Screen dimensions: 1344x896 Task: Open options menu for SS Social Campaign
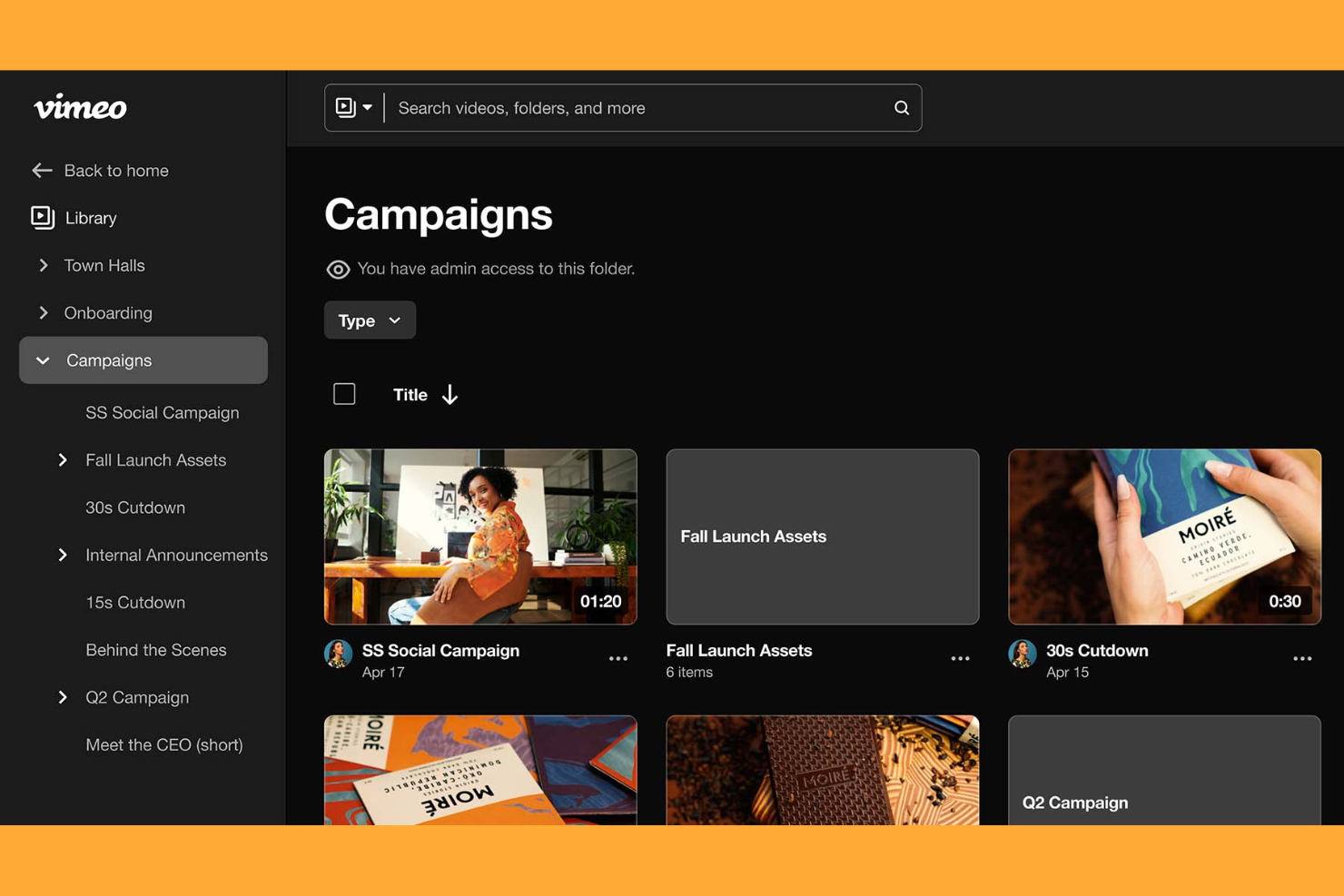tap(618, 658)
